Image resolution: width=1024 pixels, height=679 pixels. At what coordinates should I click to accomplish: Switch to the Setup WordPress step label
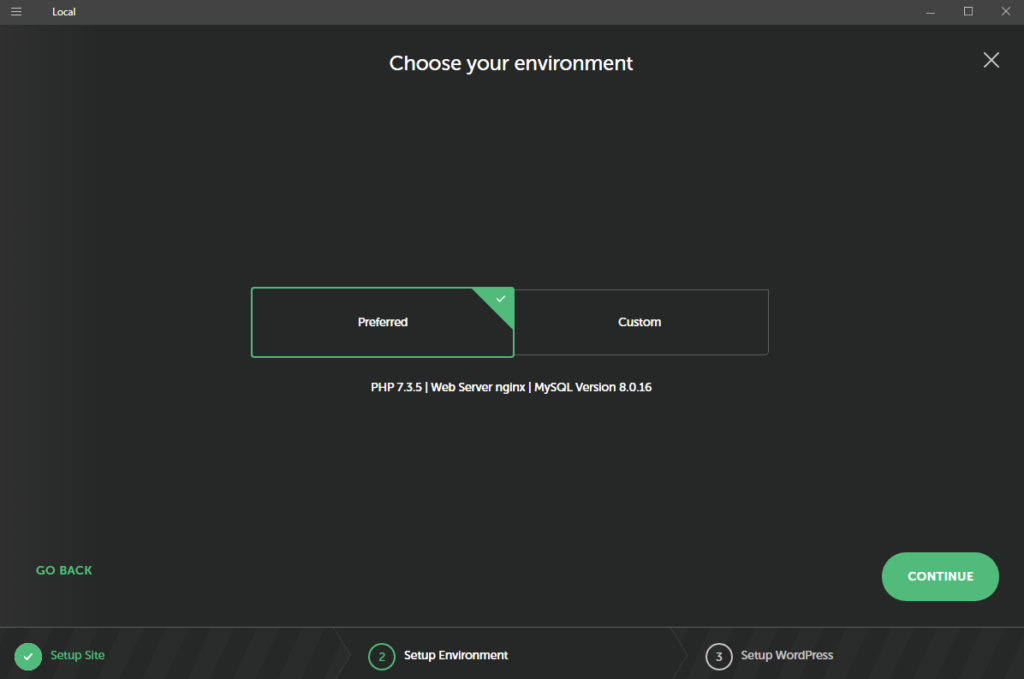pos(787,655)
